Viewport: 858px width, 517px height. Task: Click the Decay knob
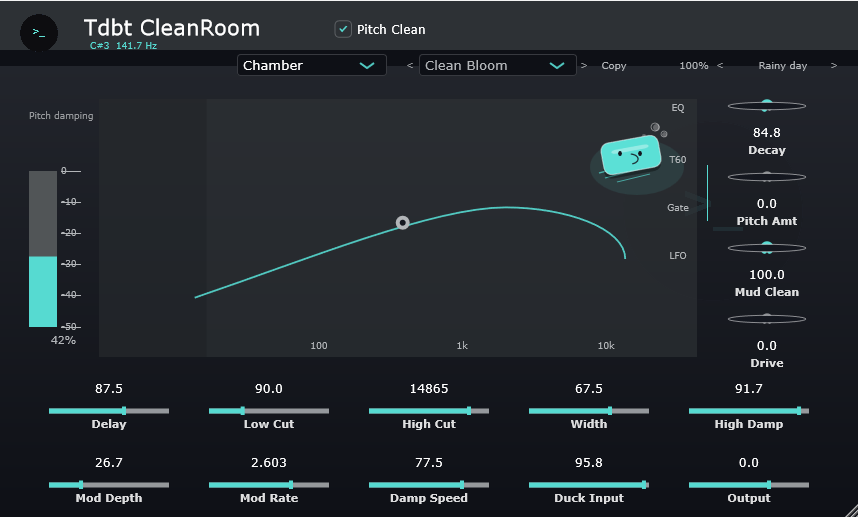767,106
